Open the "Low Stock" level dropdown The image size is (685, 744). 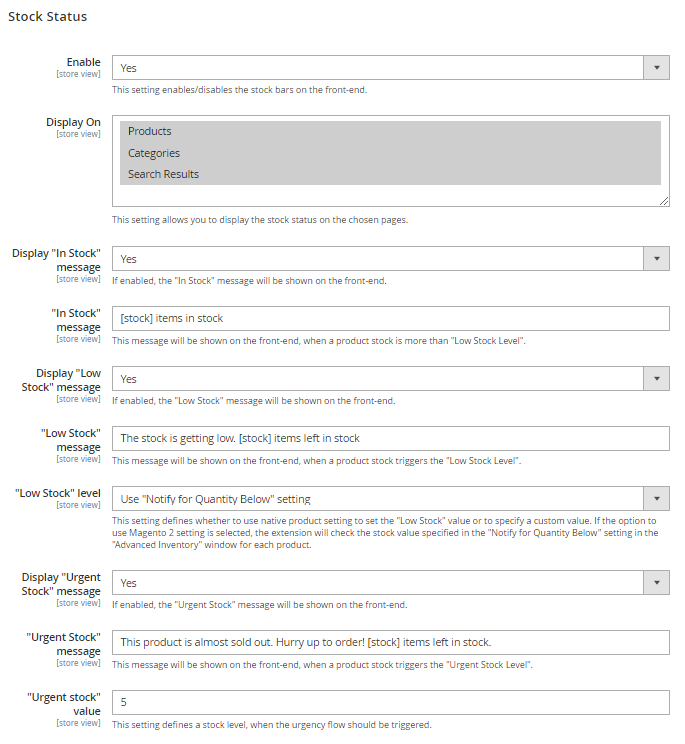coord(378,499)
